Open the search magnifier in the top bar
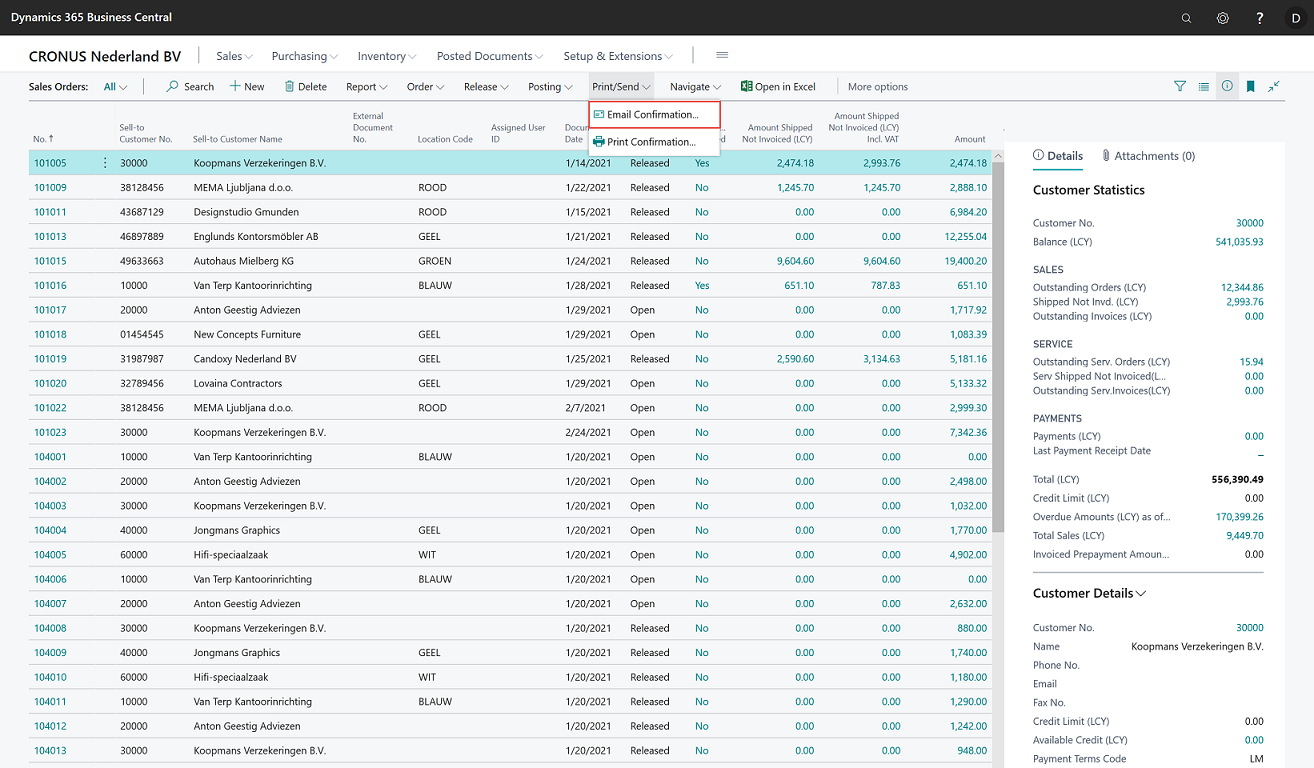Image resolution: width=1314 pixels, height=768 pixels. tap(1186, 18)
